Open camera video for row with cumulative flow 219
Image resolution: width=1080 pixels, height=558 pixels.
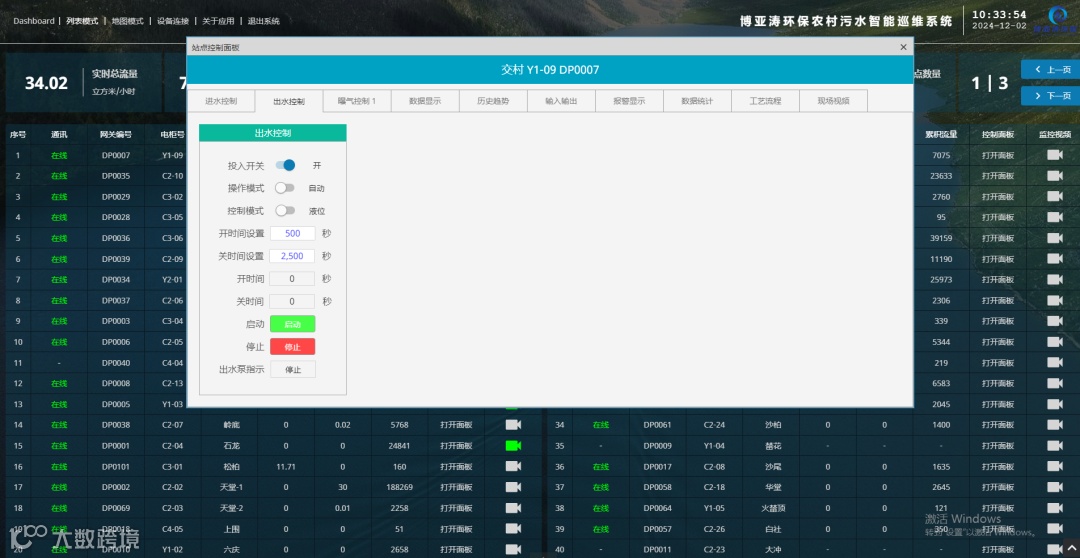tap(1055, 362)
